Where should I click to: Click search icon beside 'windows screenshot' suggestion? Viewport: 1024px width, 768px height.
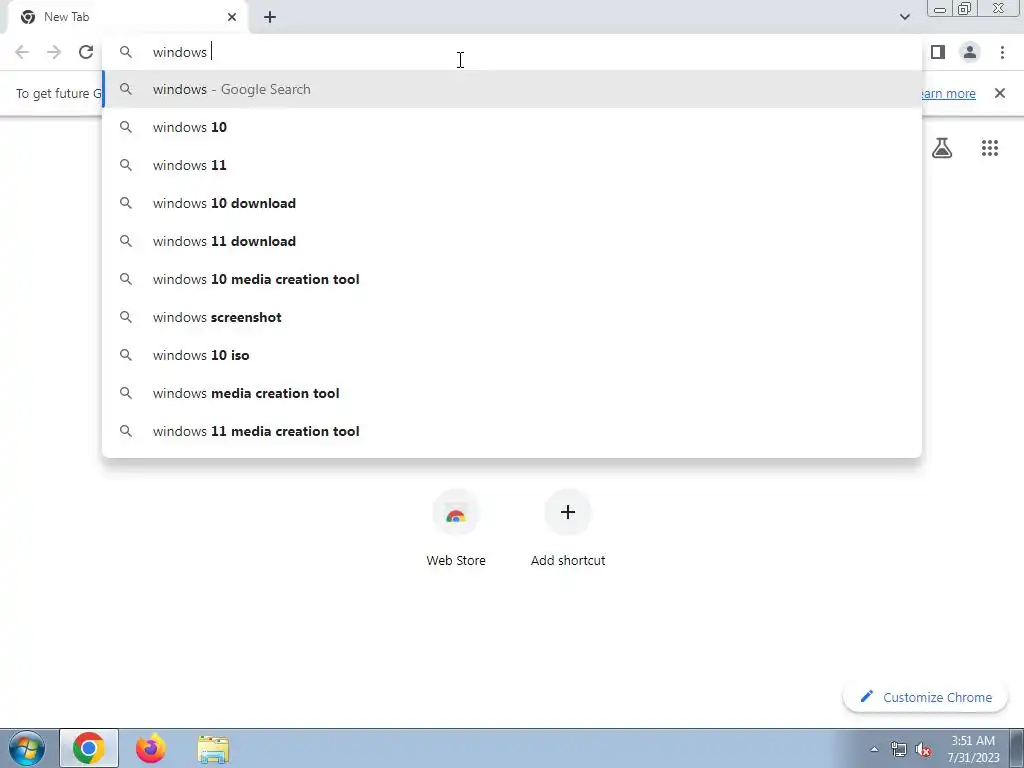click(x=126, y=317)
